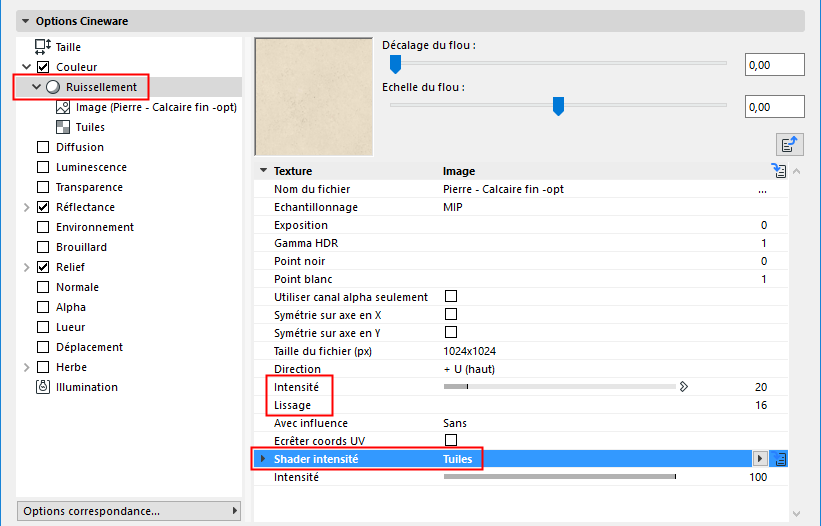Click the Direction + U (haut) value
This screenshot has height=526, width=821.
pyautogui.click(x=469, y=369)
